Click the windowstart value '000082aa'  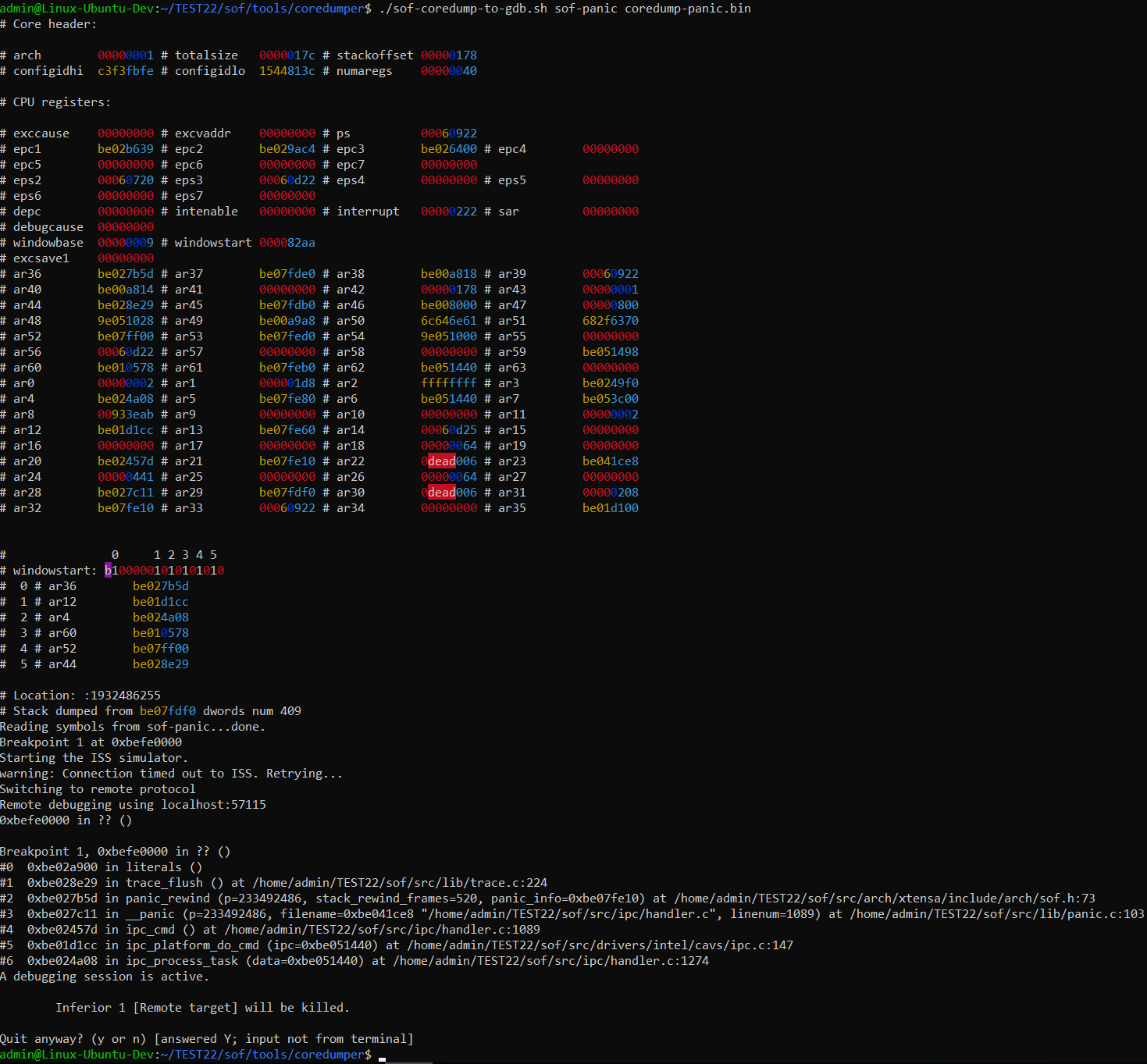tap(287, 243)
